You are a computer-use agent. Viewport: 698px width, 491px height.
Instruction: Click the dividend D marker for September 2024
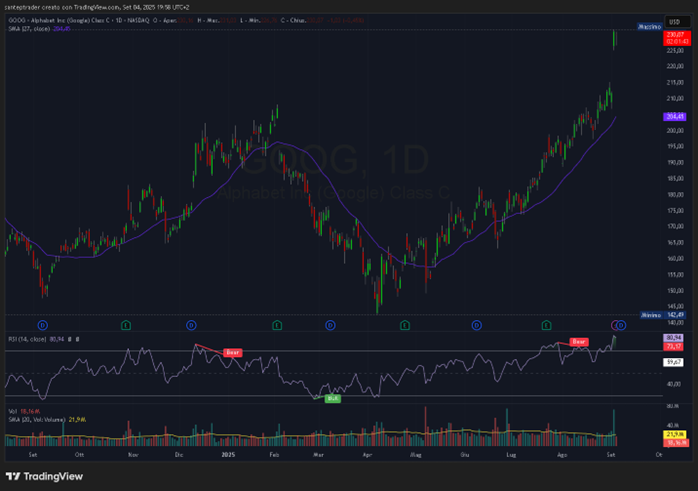(x=43, y=325)
